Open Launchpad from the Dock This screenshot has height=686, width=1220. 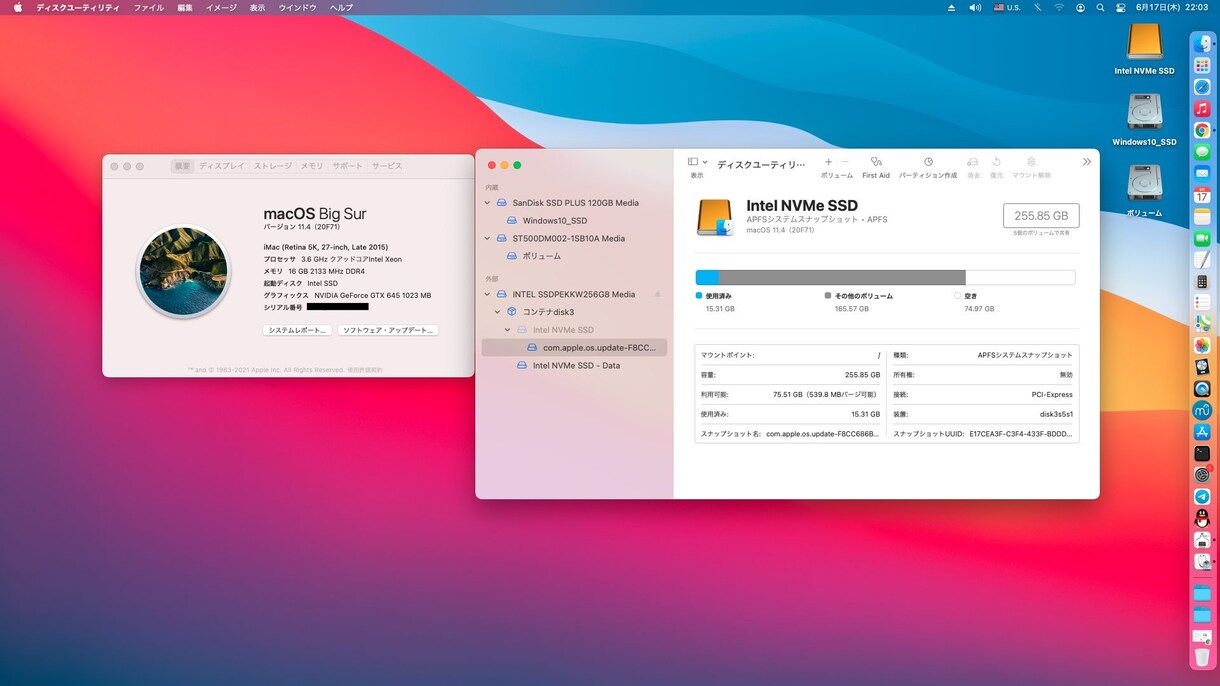tap(1202, 65)
